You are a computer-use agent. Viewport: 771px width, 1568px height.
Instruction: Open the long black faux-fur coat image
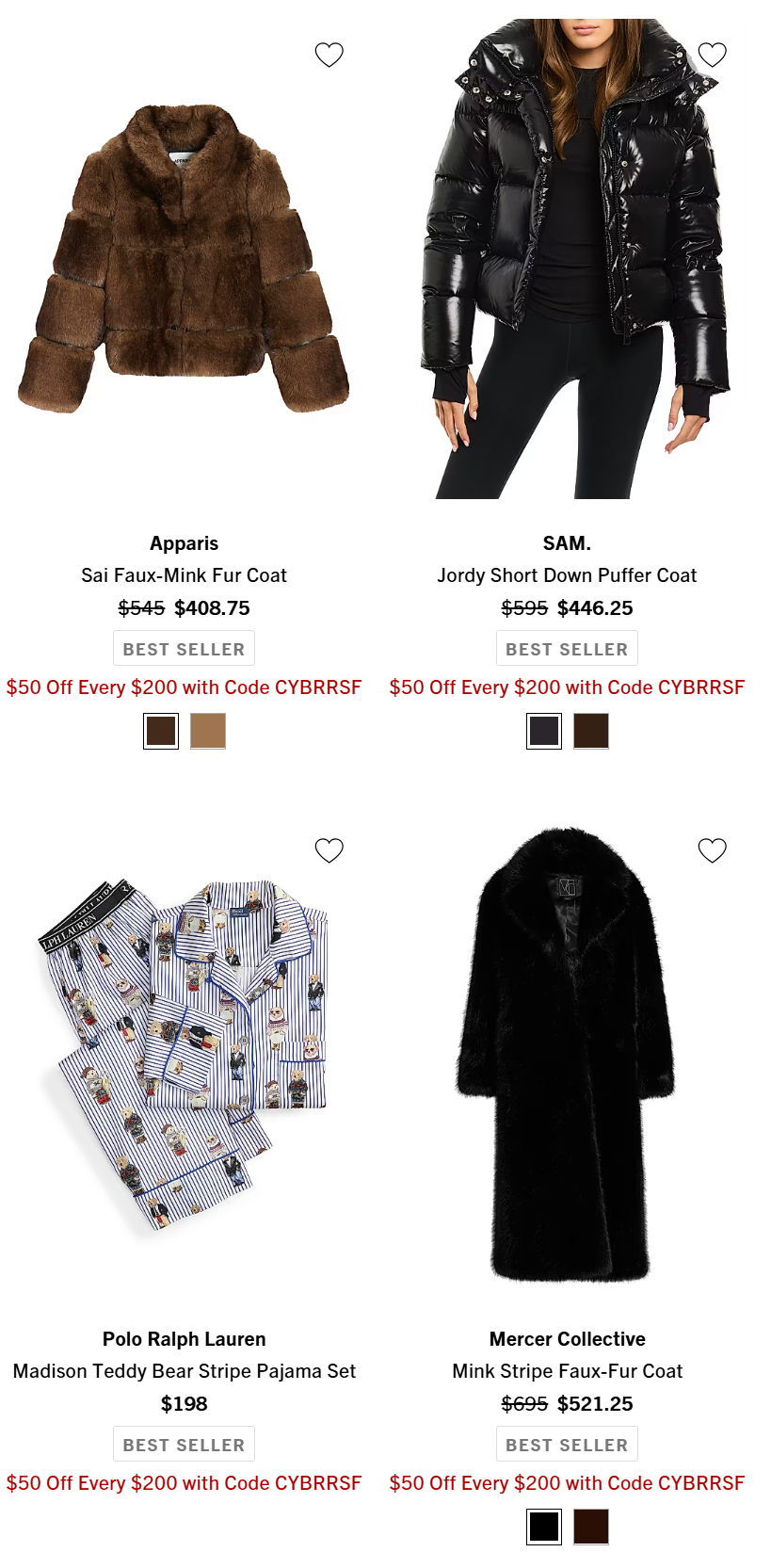[568, 1055]
